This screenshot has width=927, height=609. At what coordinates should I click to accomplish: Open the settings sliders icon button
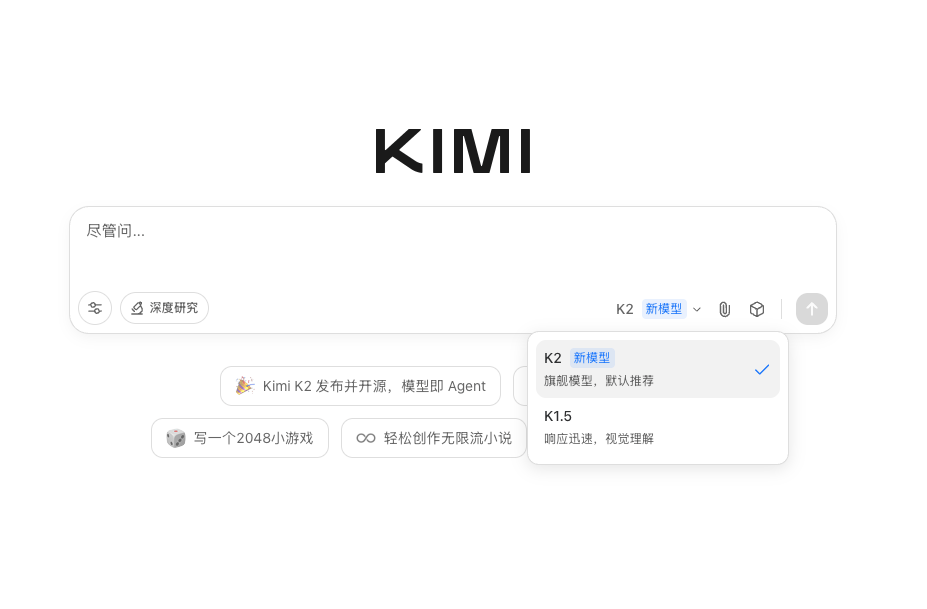click(x=95, y=308)
